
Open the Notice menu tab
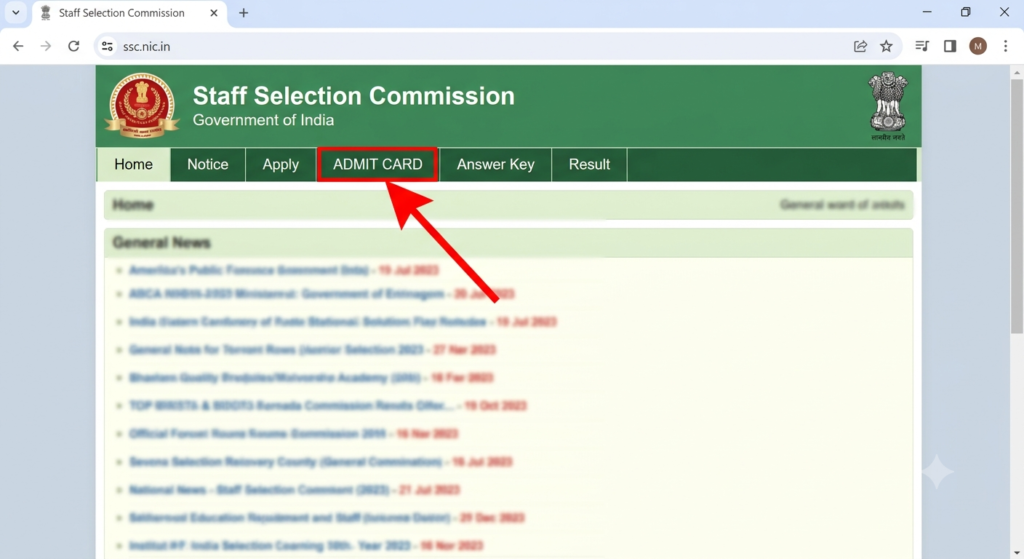click(208, 165)
